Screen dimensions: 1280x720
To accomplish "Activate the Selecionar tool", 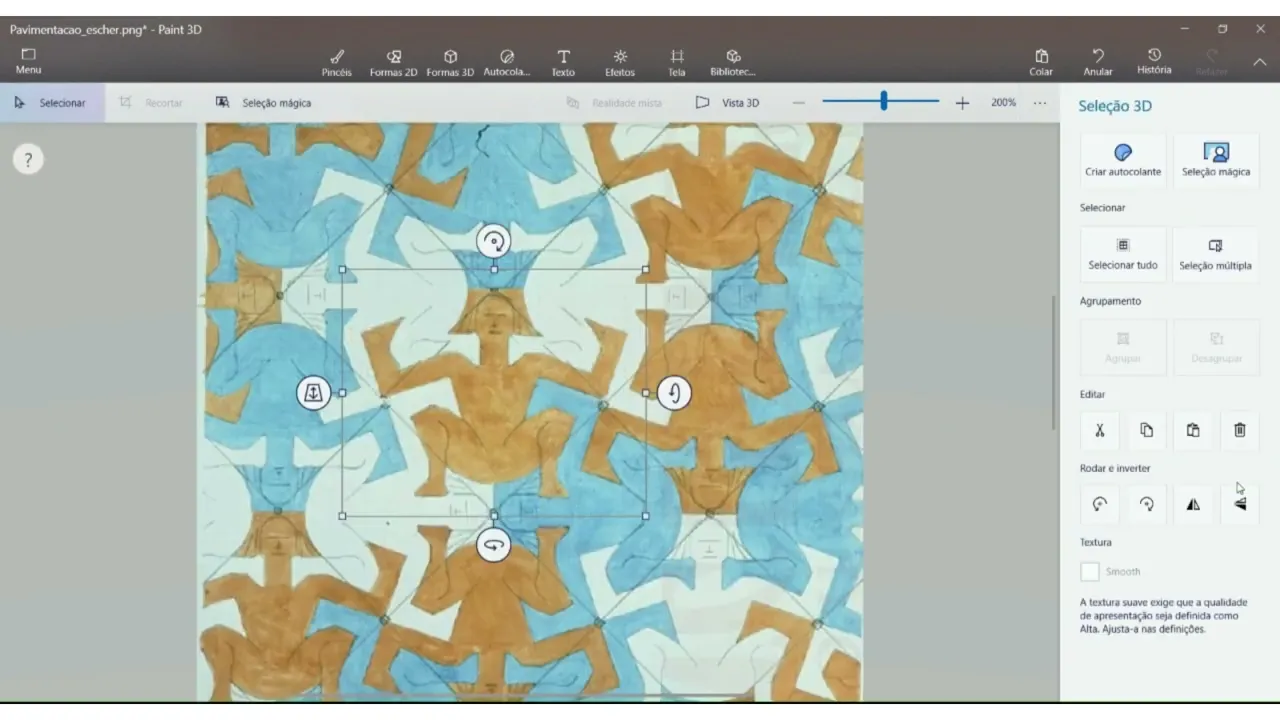I will click(x=52, y=102).
